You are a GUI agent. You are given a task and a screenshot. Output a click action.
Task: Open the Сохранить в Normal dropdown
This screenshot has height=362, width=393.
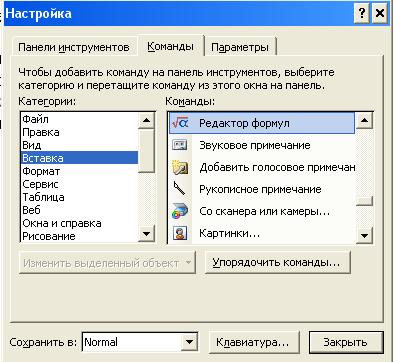point(189,342)
